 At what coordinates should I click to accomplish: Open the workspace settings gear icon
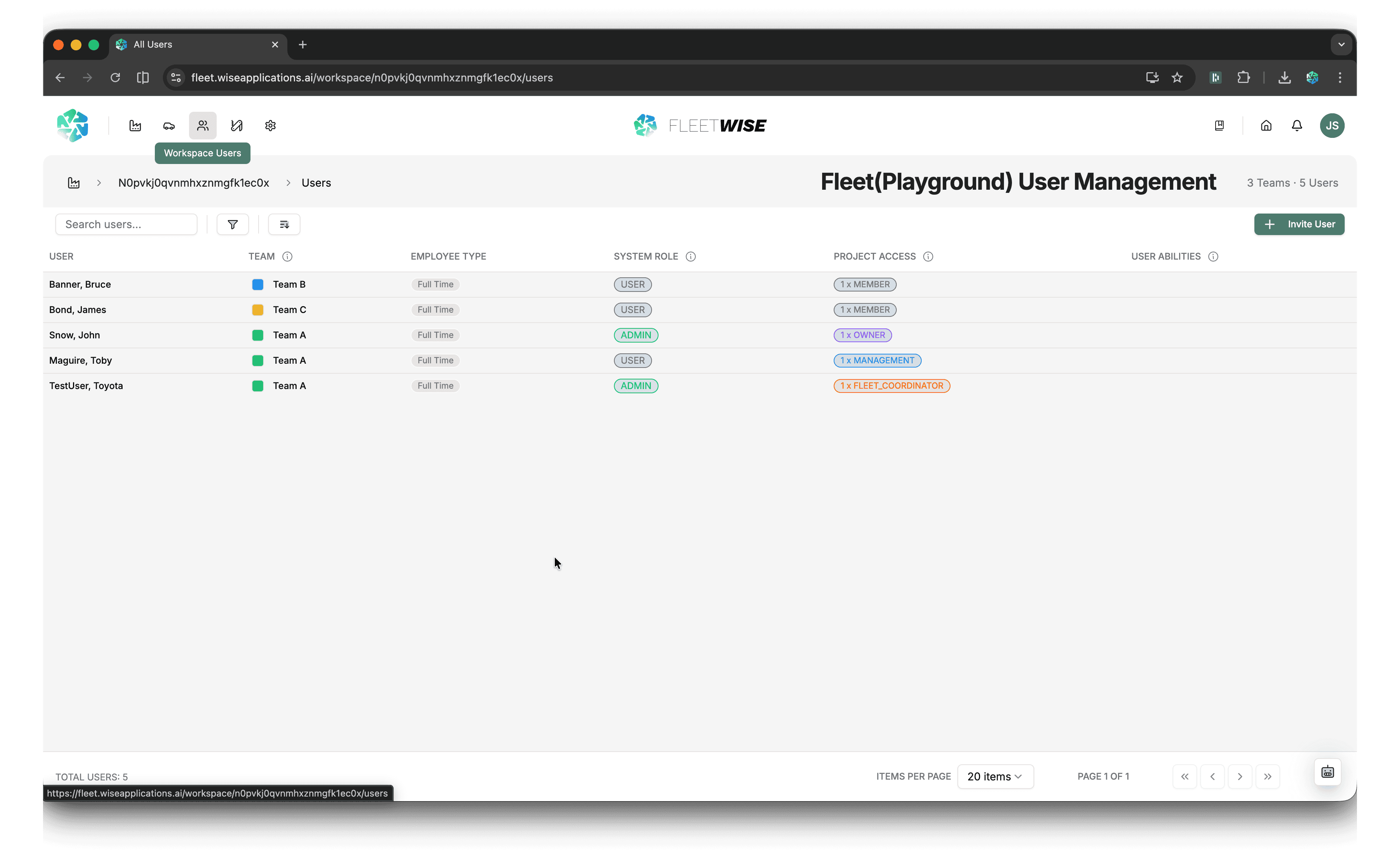[x=270, y=126]
